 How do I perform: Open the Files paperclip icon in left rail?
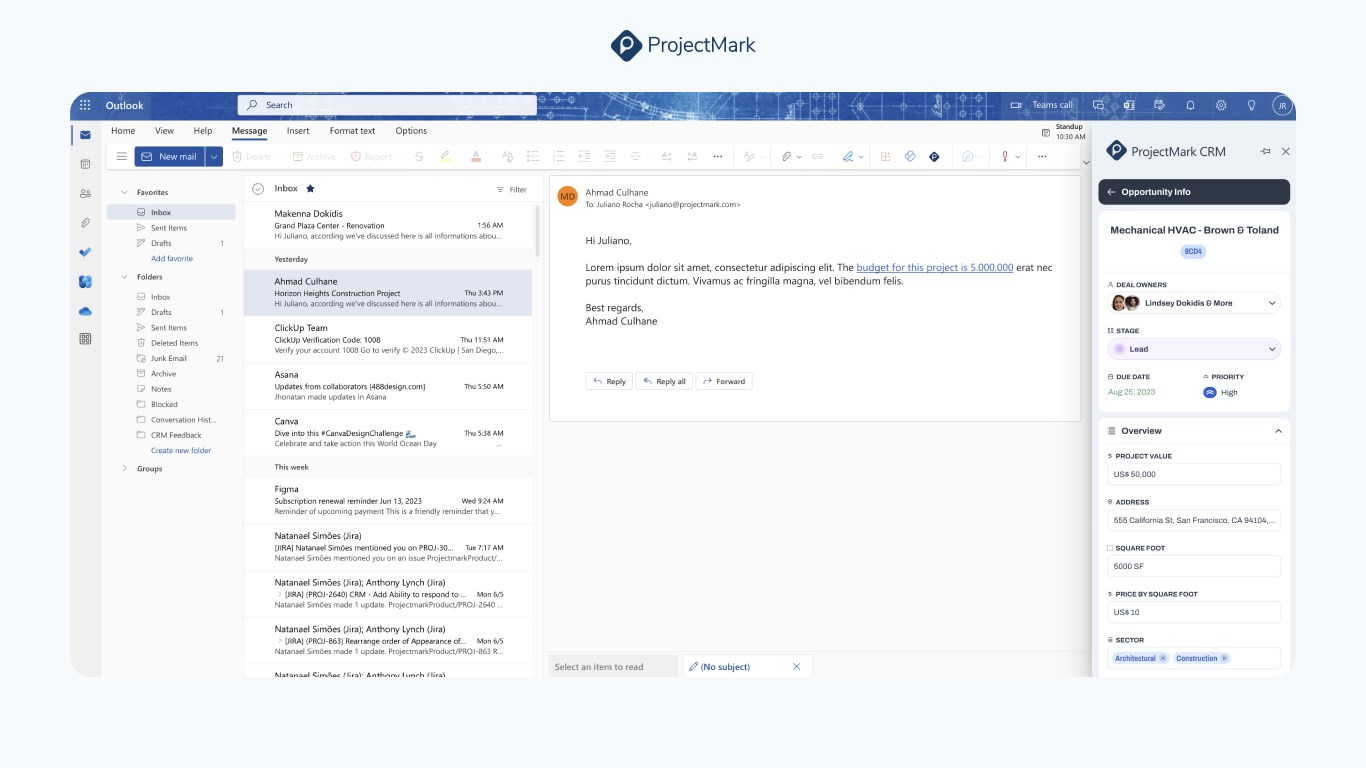point(85,223)
